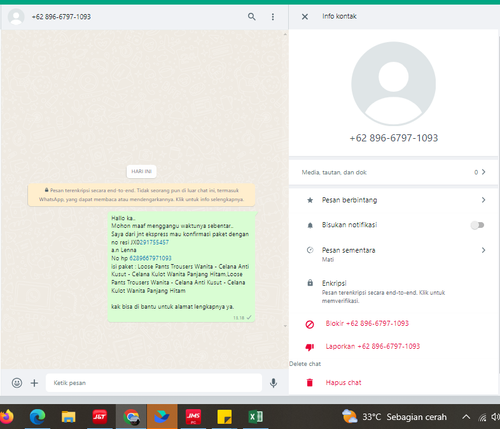
Task: Click the chat header number +62 896-6797-1093
Action: [x=61, y=17]
